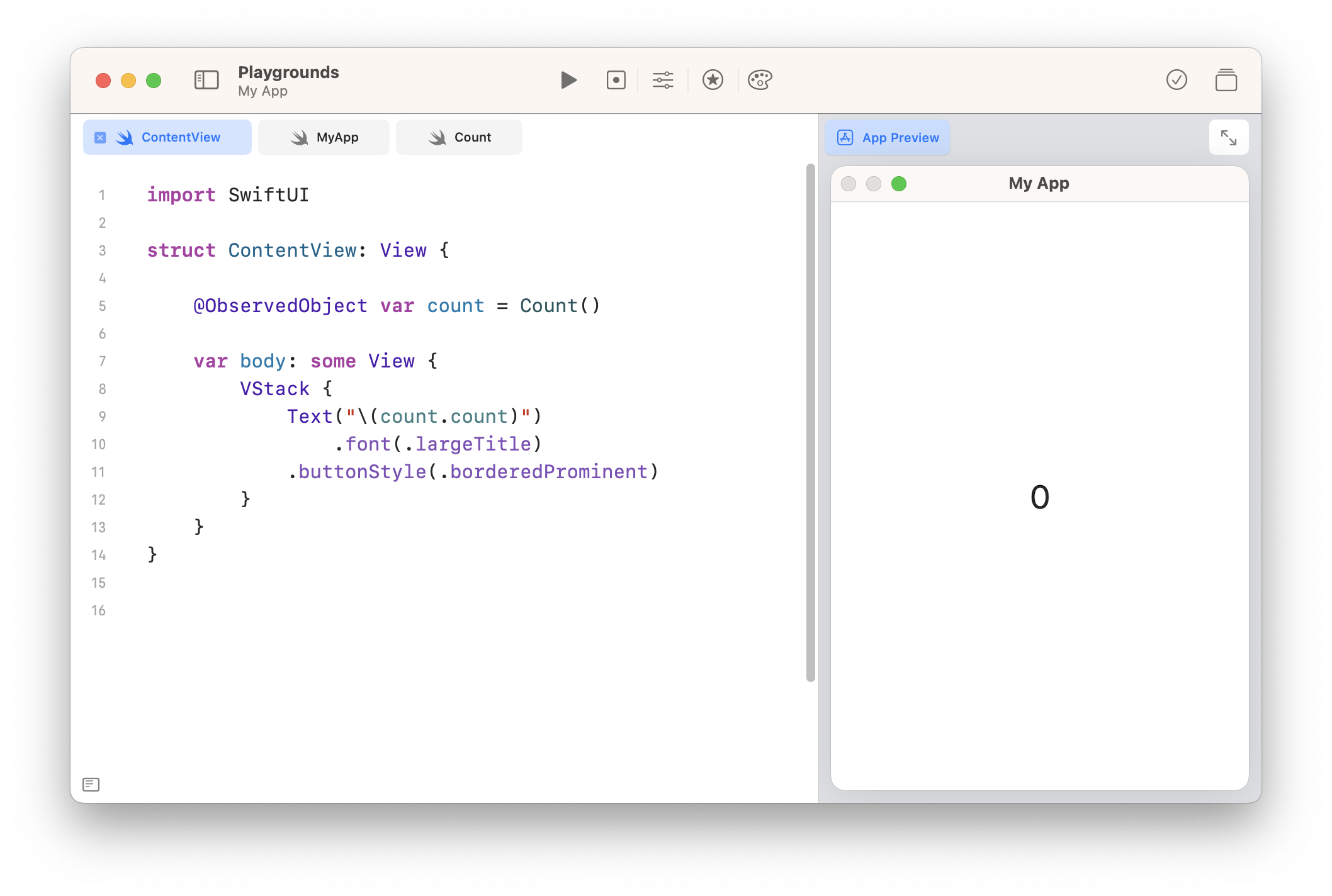Switch to the MyApp tab
The height and width of the screenshot is (896, 1332).
pos(324,137)
